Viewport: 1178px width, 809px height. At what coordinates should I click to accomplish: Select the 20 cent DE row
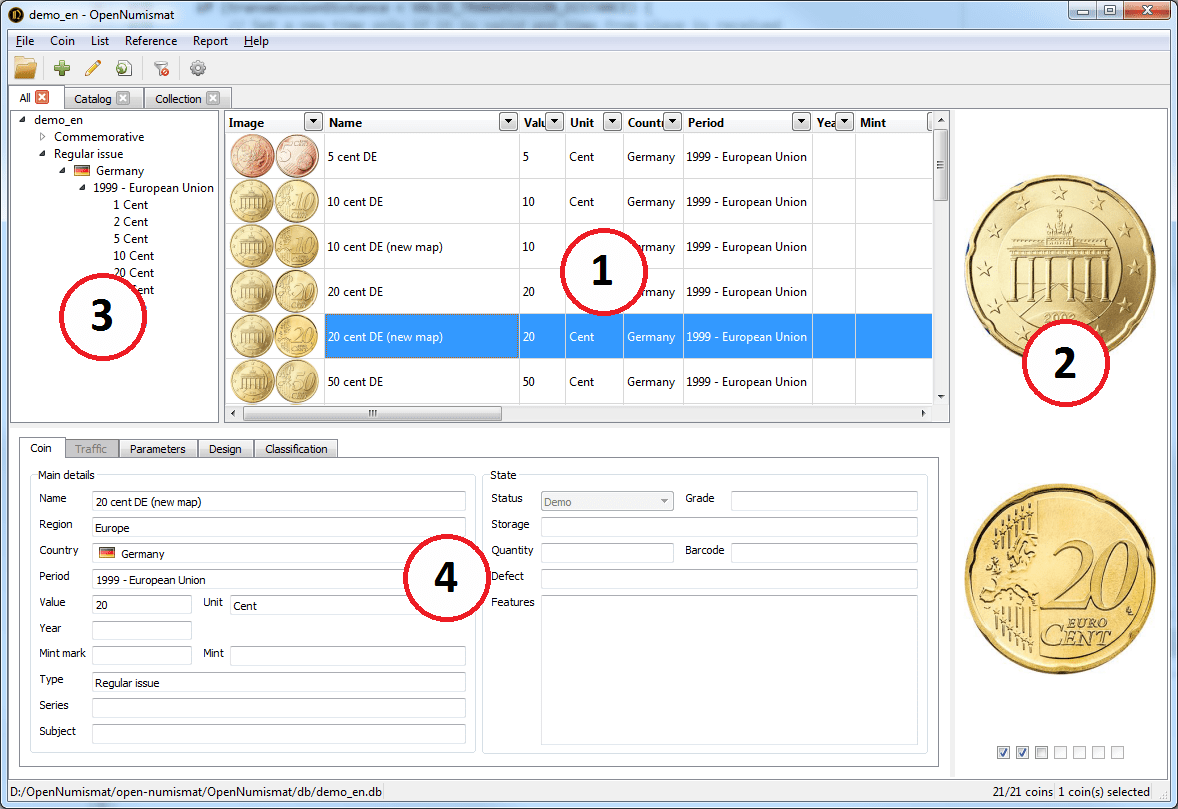pyautogui.click(x=578, y=291)
